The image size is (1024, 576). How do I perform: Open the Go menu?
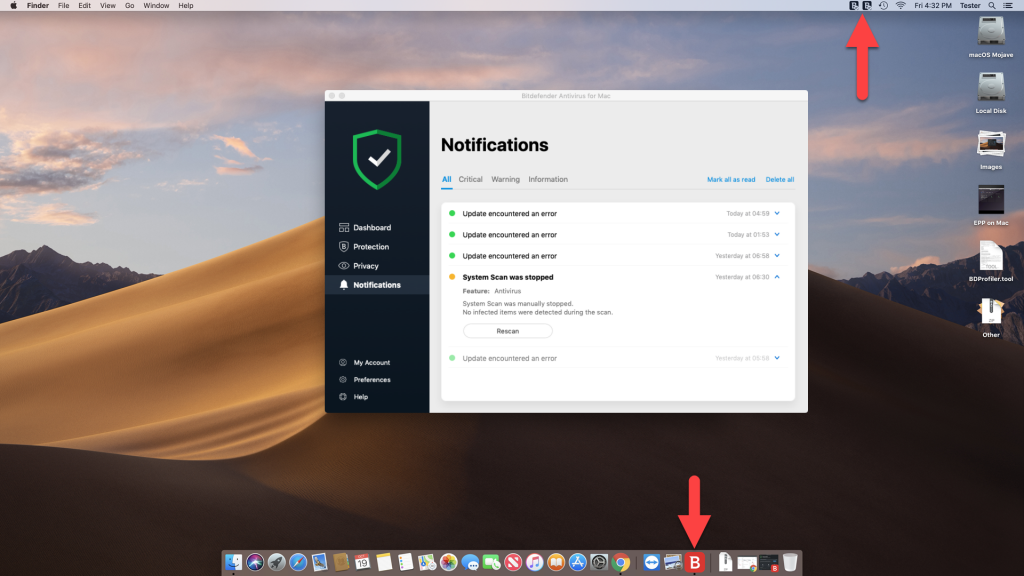(129, 5)
